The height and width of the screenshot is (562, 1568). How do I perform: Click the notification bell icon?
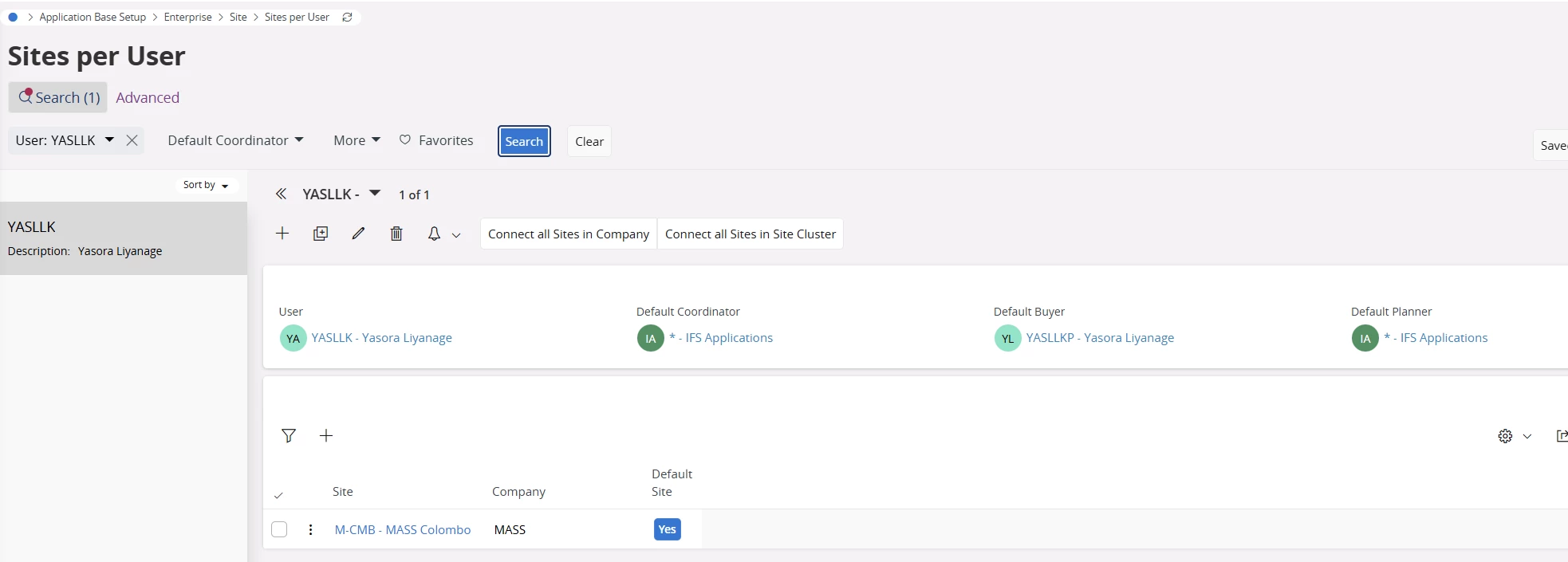(x=434, y=234)
